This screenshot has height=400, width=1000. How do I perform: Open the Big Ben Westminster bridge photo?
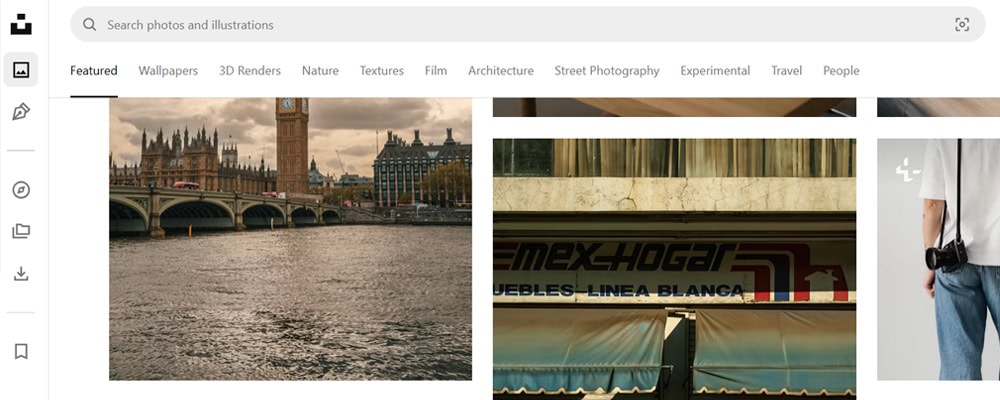point(290,239)
